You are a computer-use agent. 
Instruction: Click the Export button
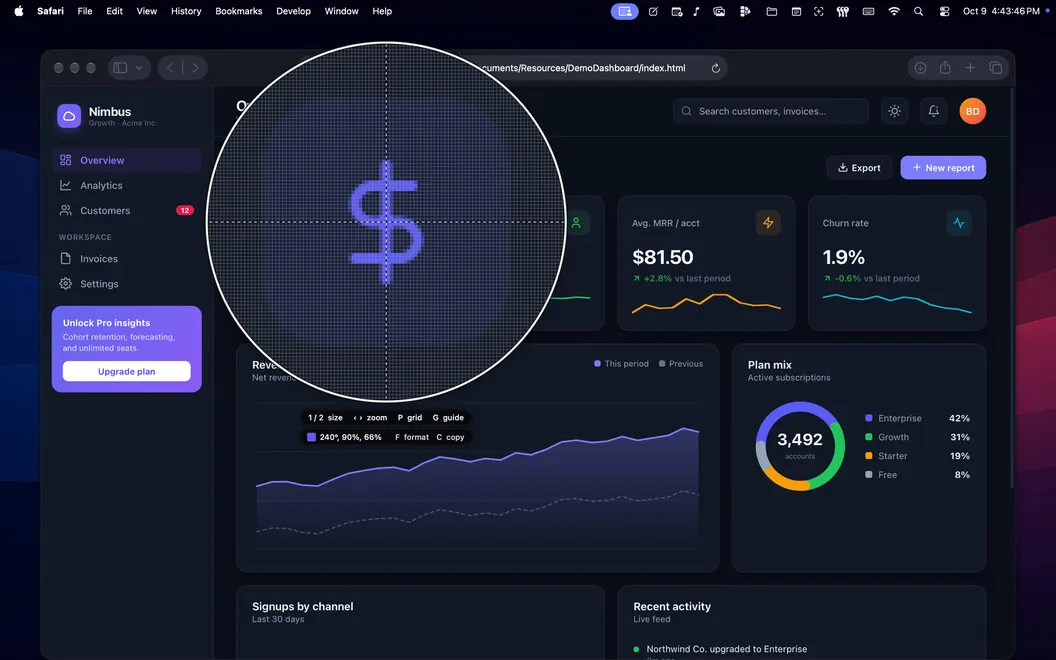coord(859,168)
